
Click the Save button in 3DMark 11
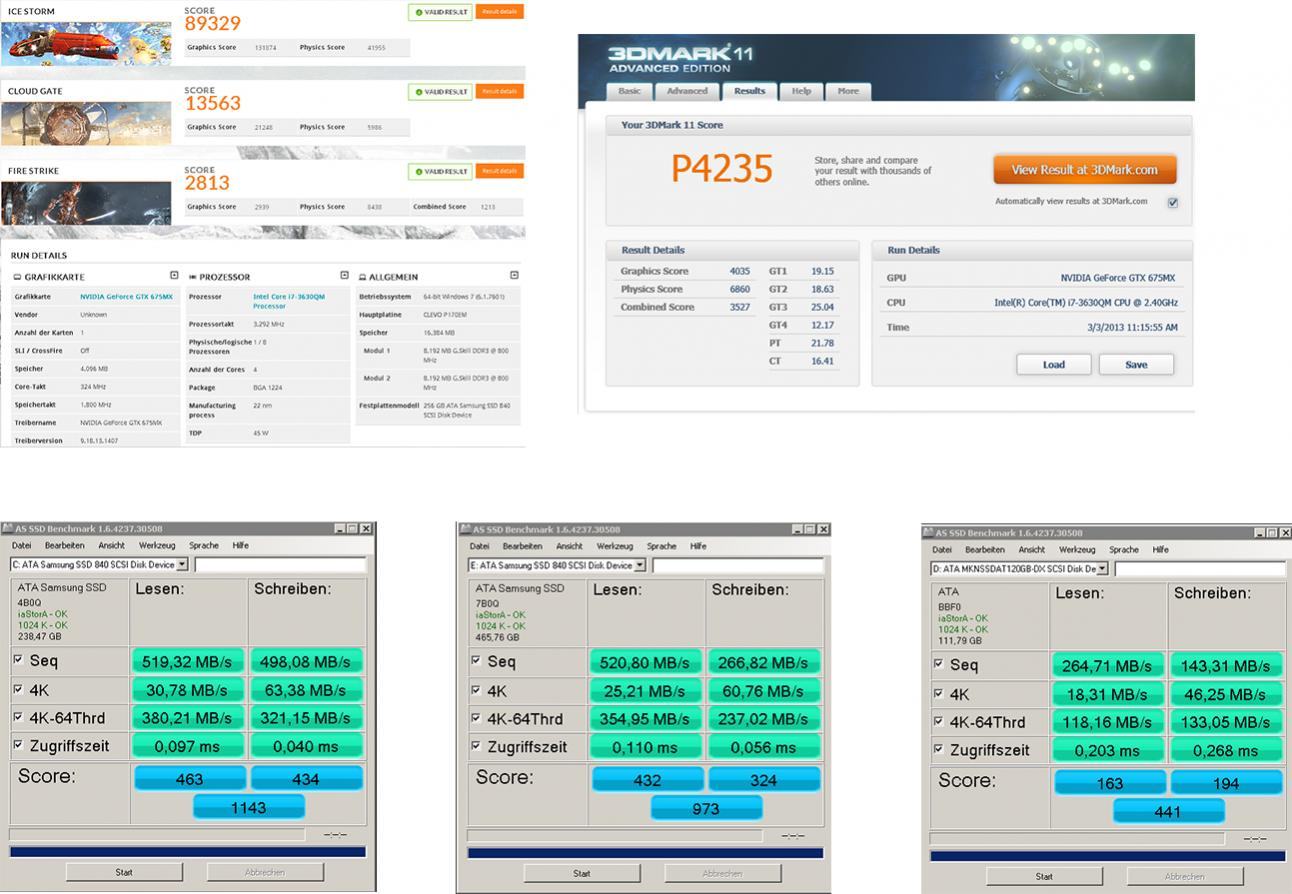(1136, 365)
